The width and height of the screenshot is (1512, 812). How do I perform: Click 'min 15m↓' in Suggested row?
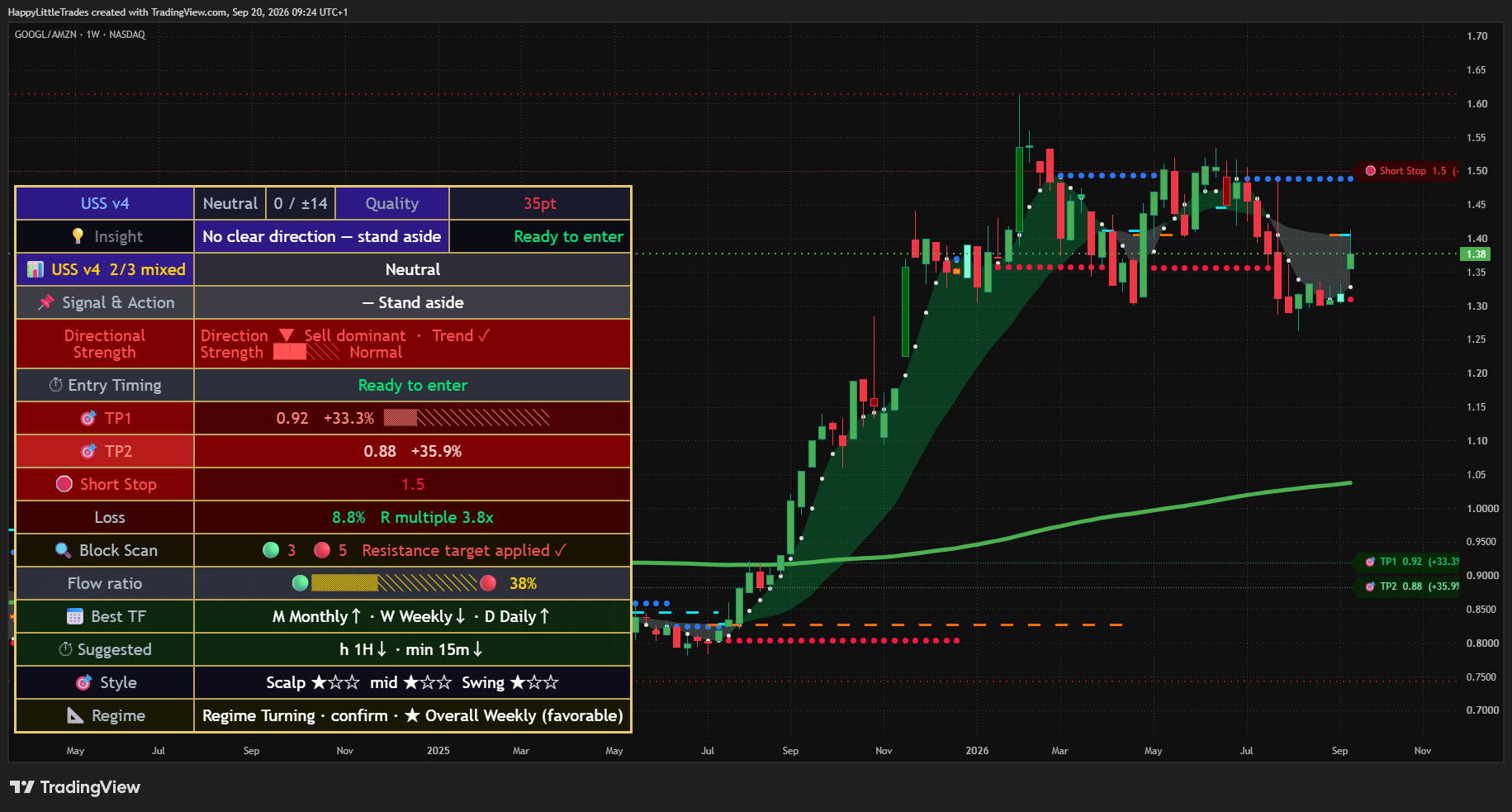(444, 649)
